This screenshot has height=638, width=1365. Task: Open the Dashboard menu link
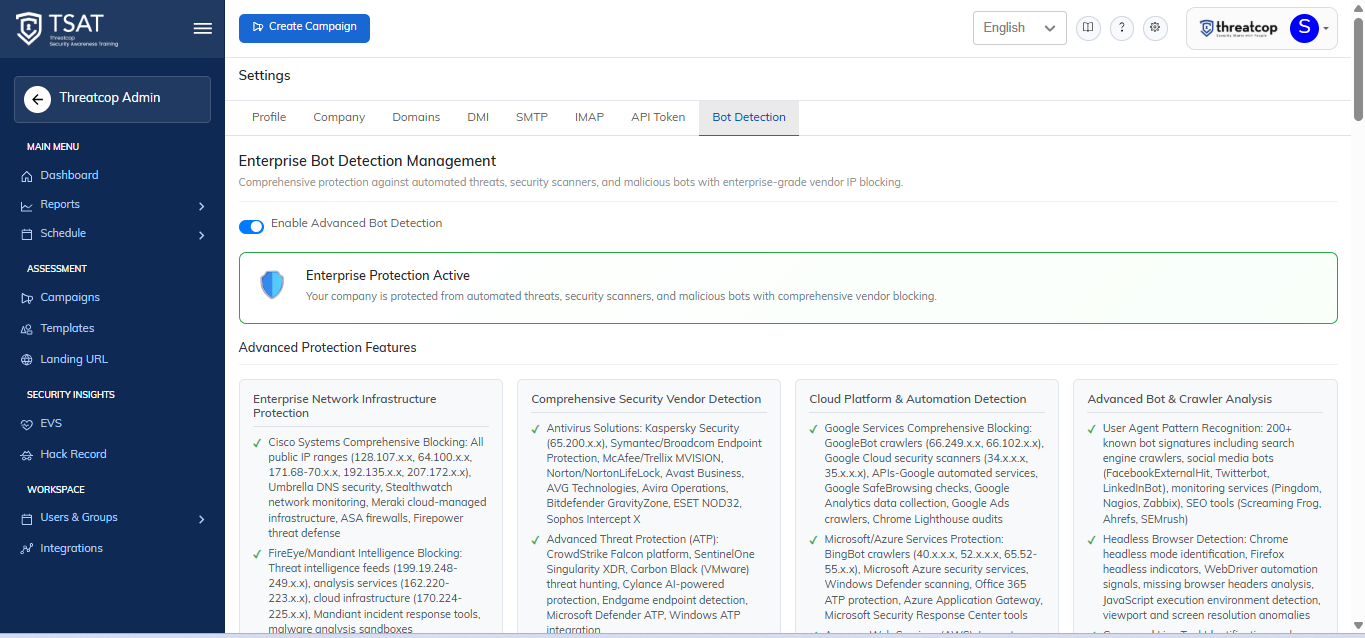click(x=69, y=175)
